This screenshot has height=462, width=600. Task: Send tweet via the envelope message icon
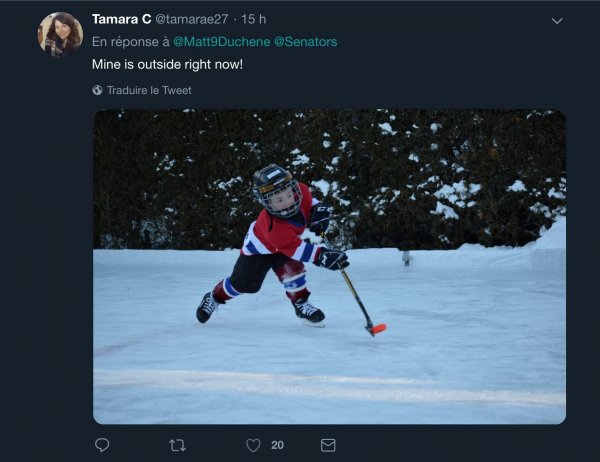[x=328, y=445]
